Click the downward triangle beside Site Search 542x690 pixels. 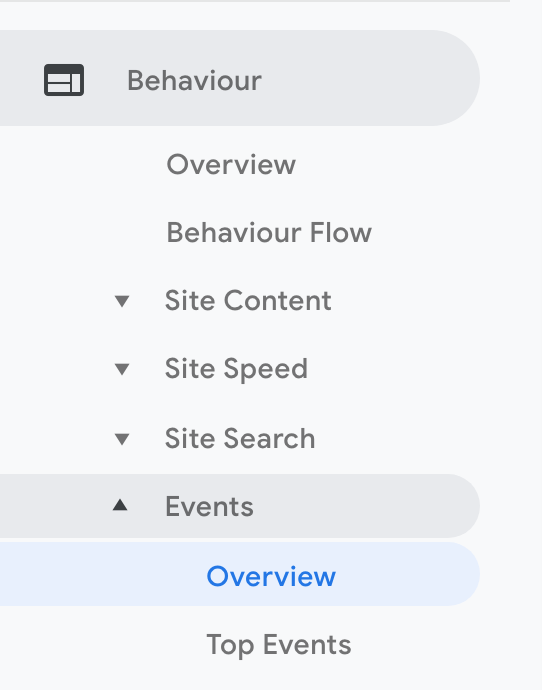tap(121, 439)
